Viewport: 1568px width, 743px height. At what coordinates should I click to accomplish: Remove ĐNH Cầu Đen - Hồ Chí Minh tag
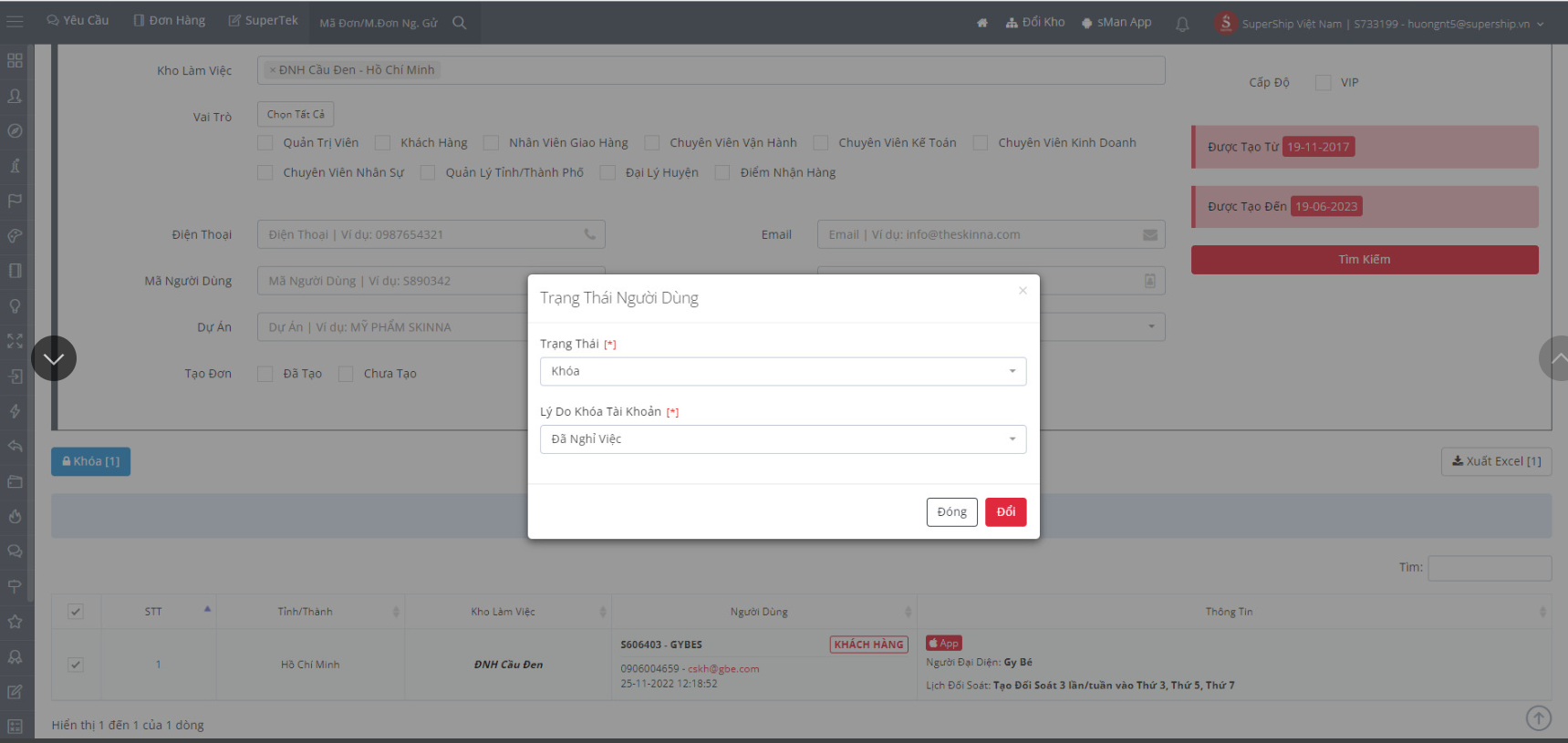pyautogui.click(x=272, y=70)
